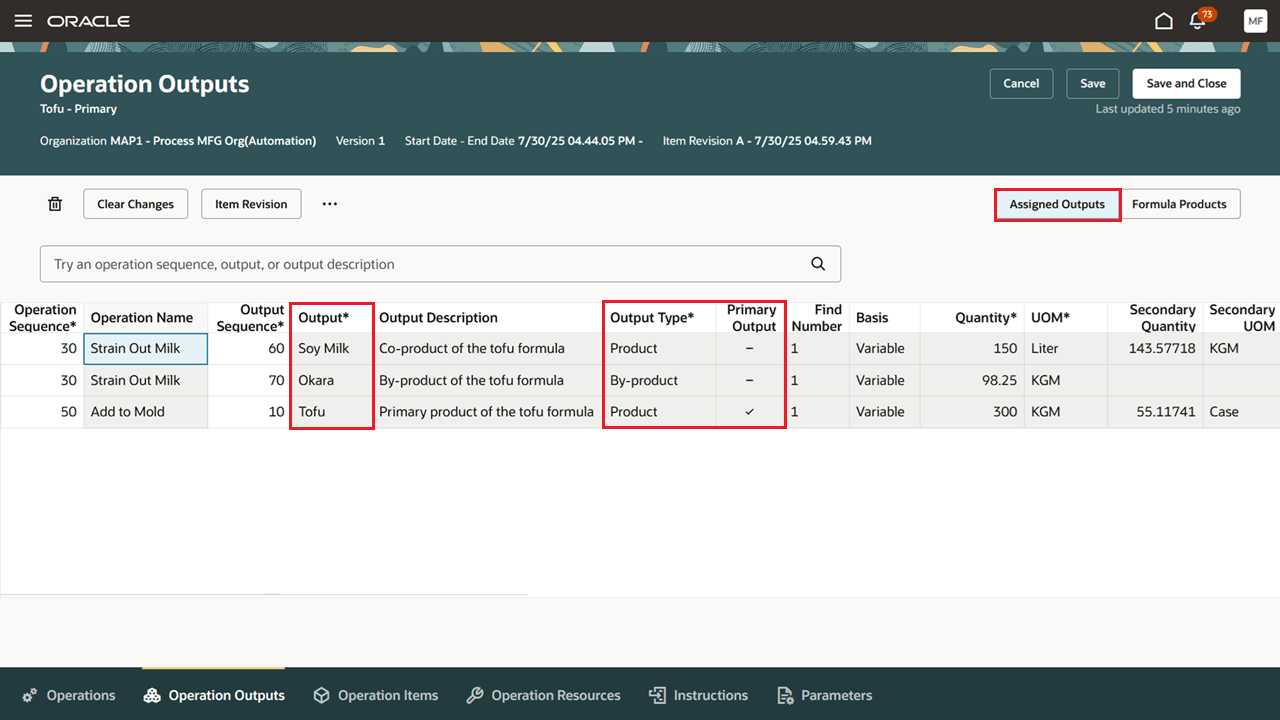Click the search magnifier icon
Viewport: 1280px width, 720px height.
(818, 264)
